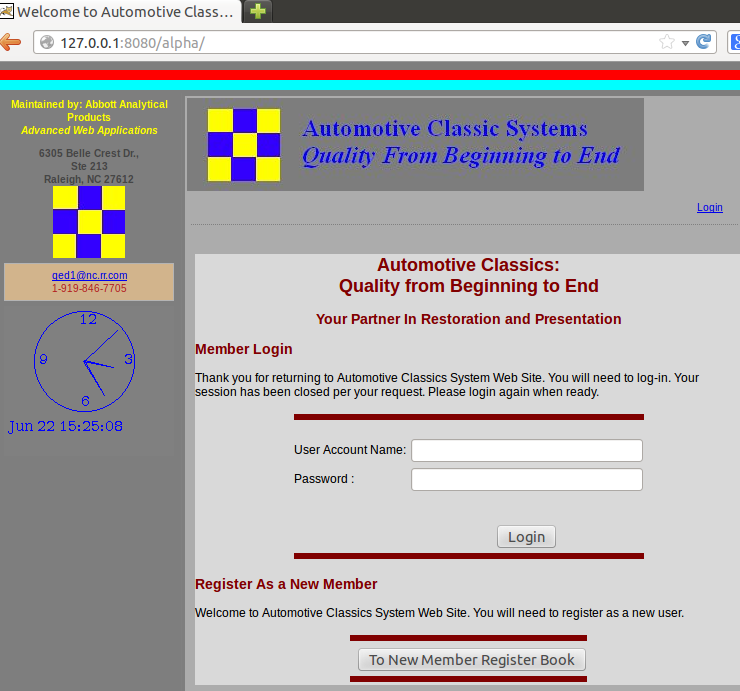Focus the Password input field
This screenshot has width=740, height=691.
526,480
